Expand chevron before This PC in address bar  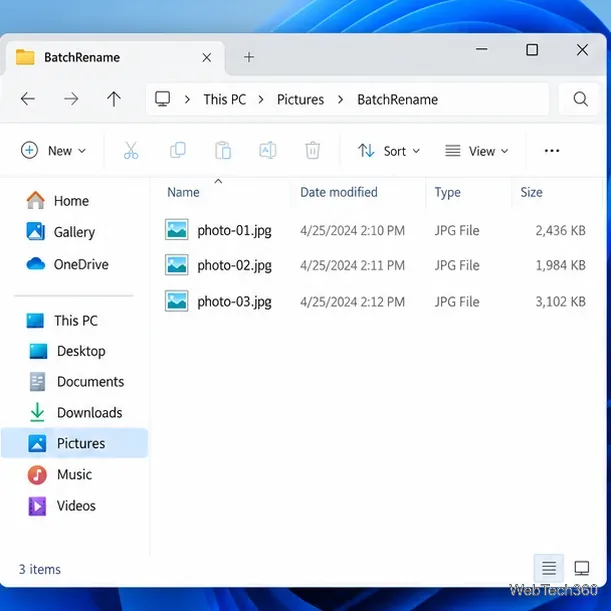pos(187,99)
